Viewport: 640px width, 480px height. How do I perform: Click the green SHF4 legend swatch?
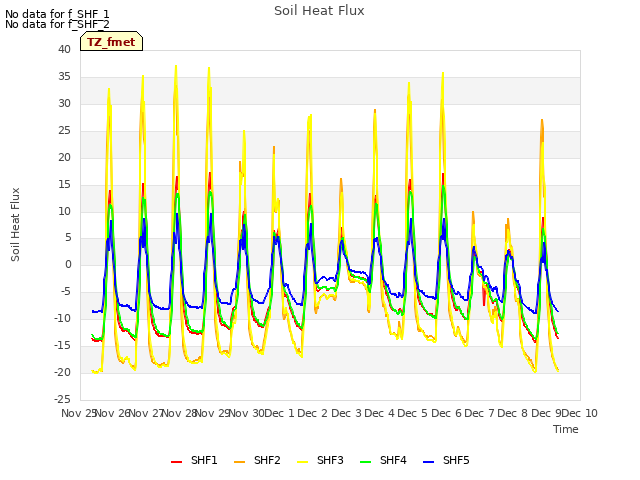pos(366,461)
